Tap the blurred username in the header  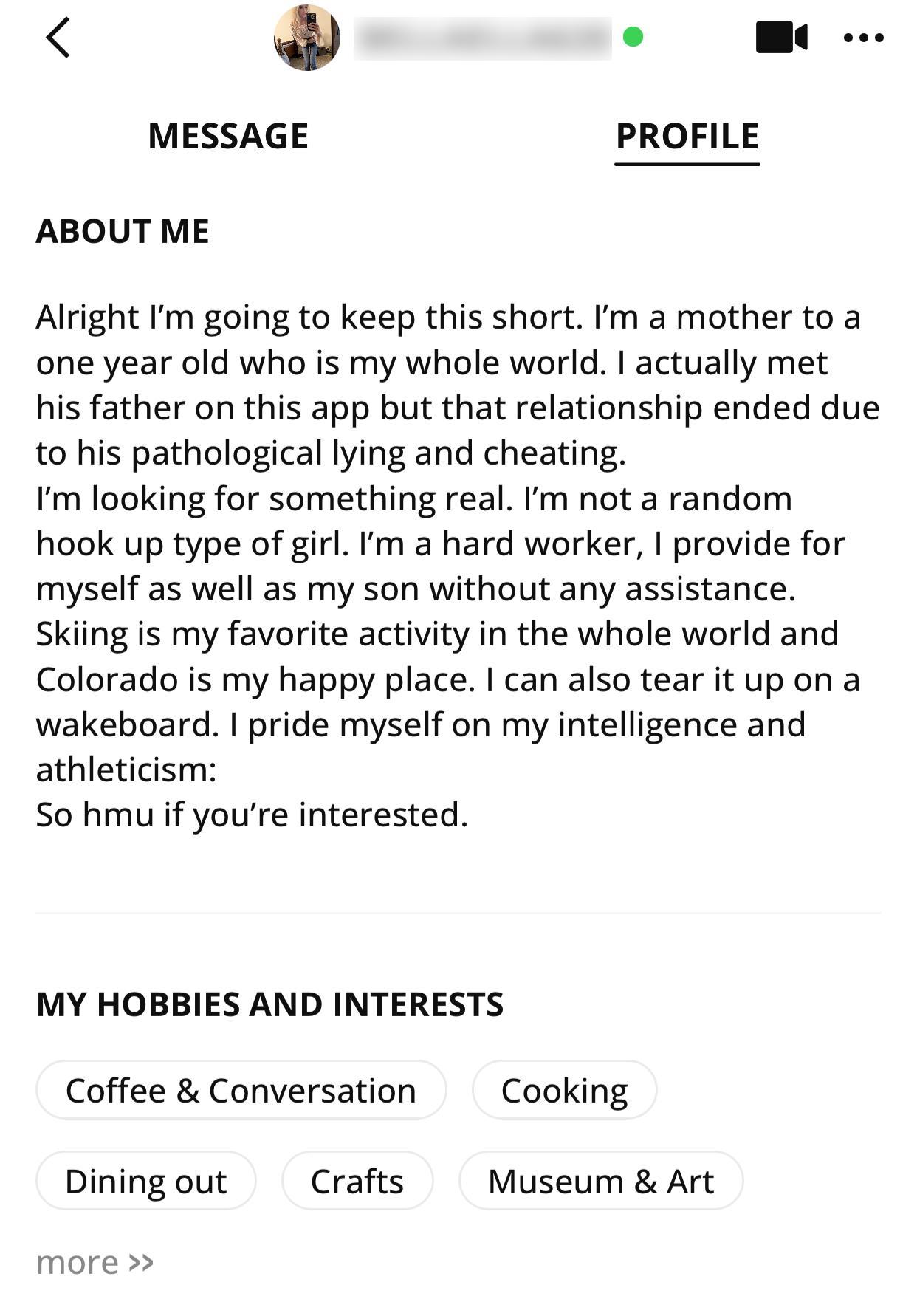482,38
